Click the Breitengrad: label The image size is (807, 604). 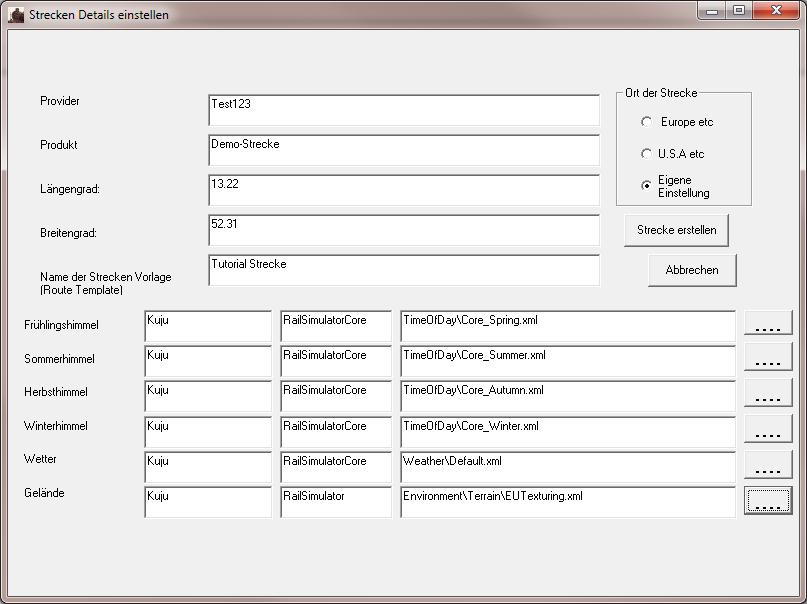pos(68,233)
